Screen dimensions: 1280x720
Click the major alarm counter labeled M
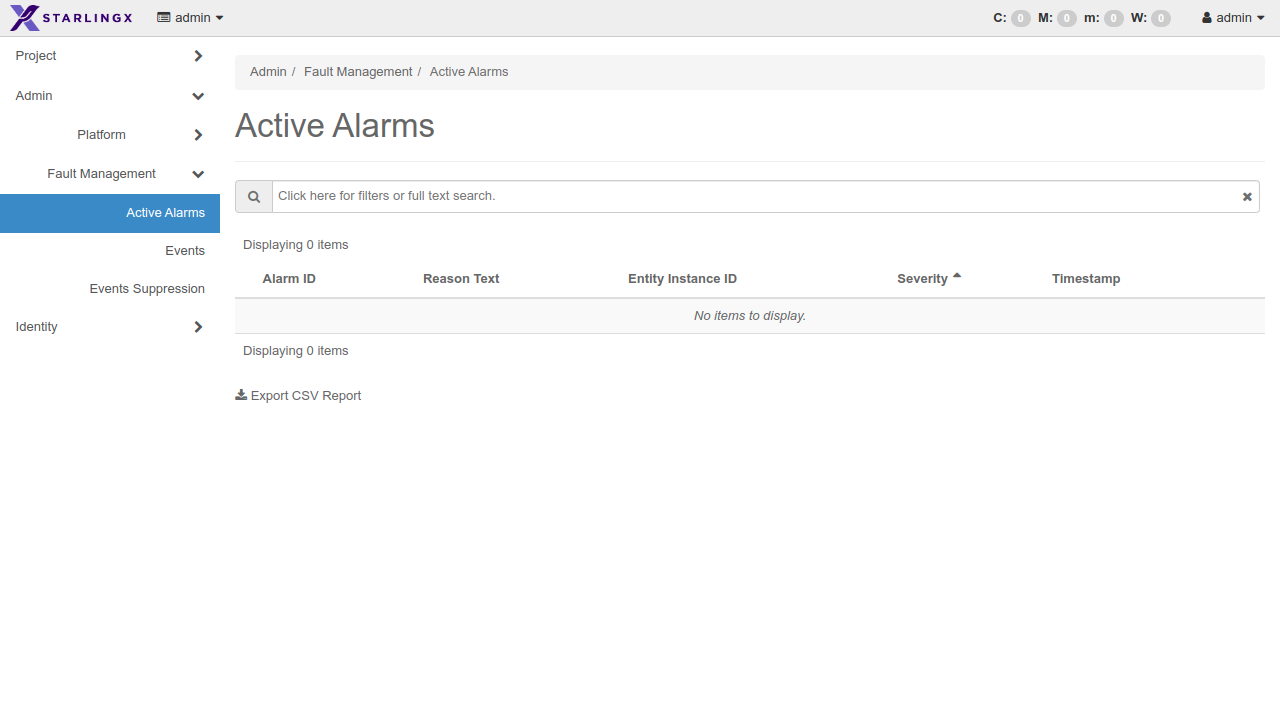1065,18
